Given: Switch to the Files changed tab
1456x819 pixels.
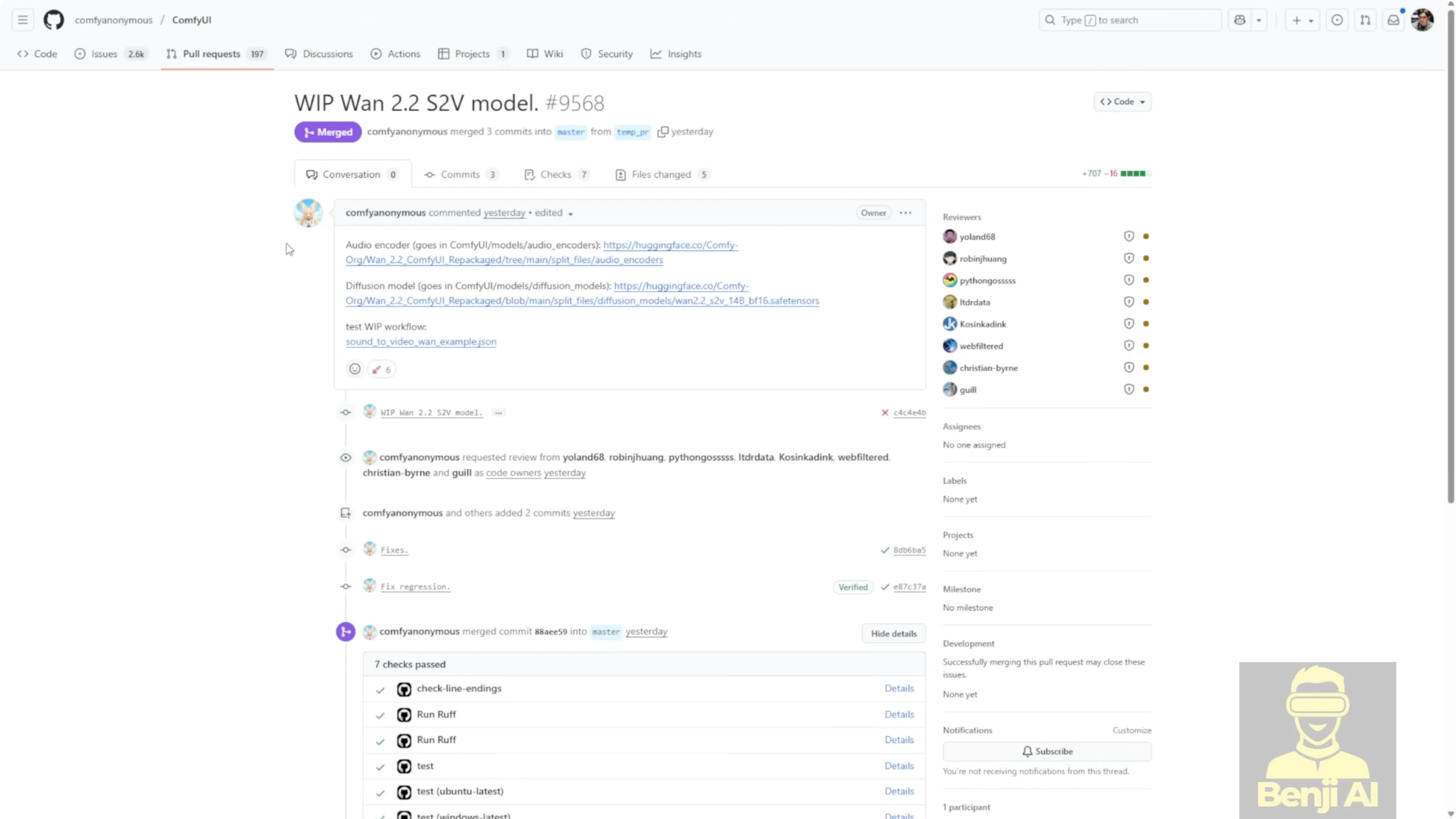Looking at the screenshot, I should 661,174.
